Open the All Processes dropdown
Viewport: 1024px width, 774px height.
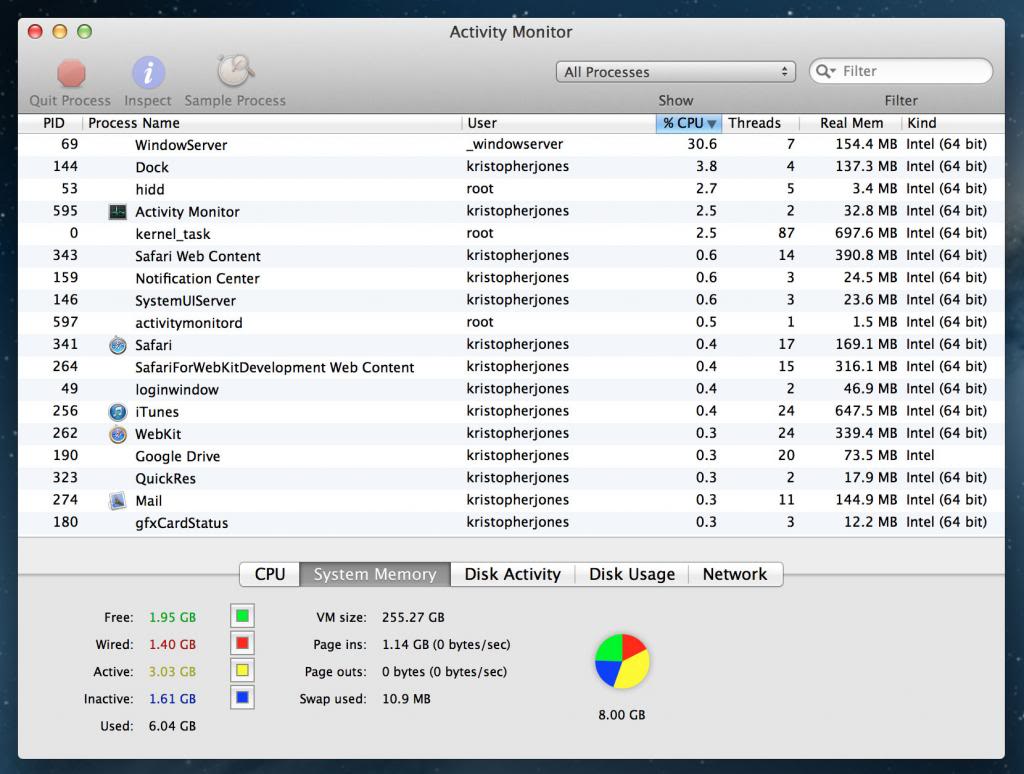point(675,72)
